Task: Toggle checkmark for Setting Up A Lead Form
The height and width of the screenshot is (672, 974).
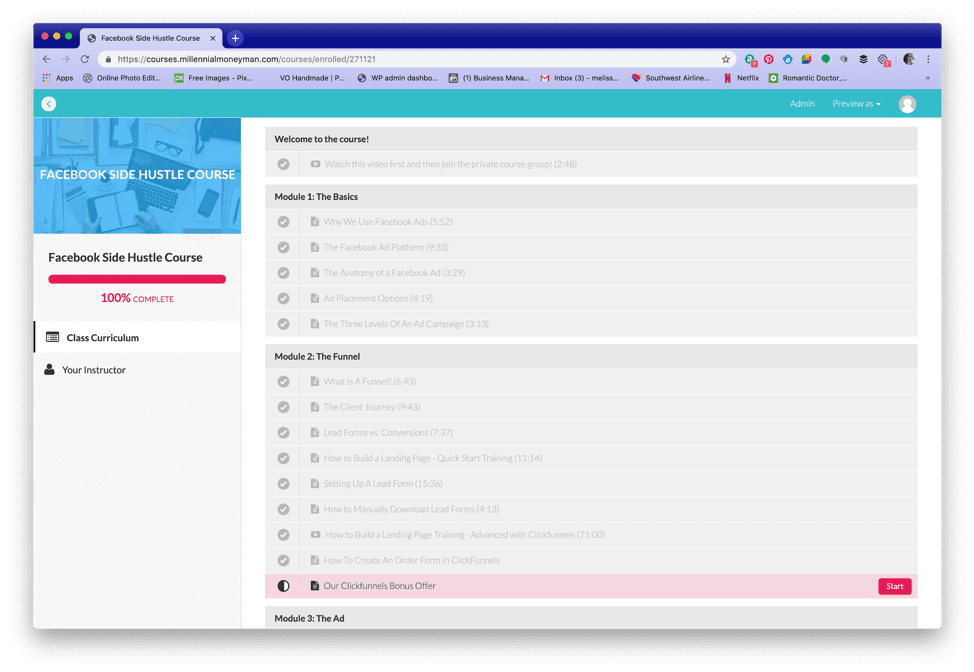Action: 284,484
